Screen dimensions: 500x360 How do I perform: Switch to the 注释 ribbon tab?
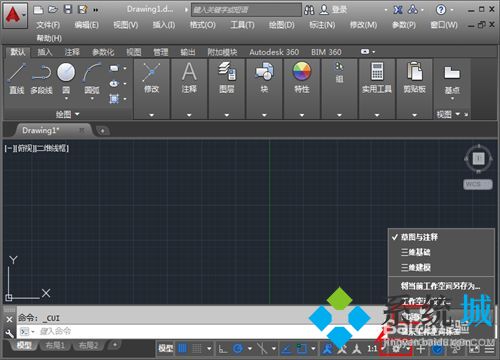[72, 52]
